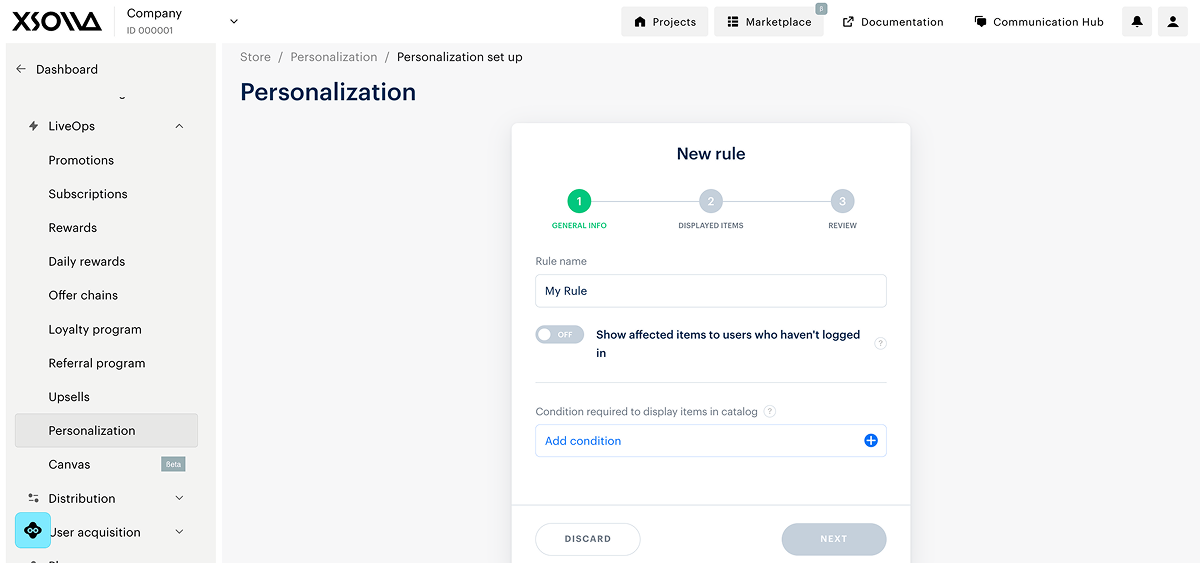The height and width of the screenshot is (563, 1200).
Task: Click back arrow next to Dashboard
Action: (x=21, y=69)
